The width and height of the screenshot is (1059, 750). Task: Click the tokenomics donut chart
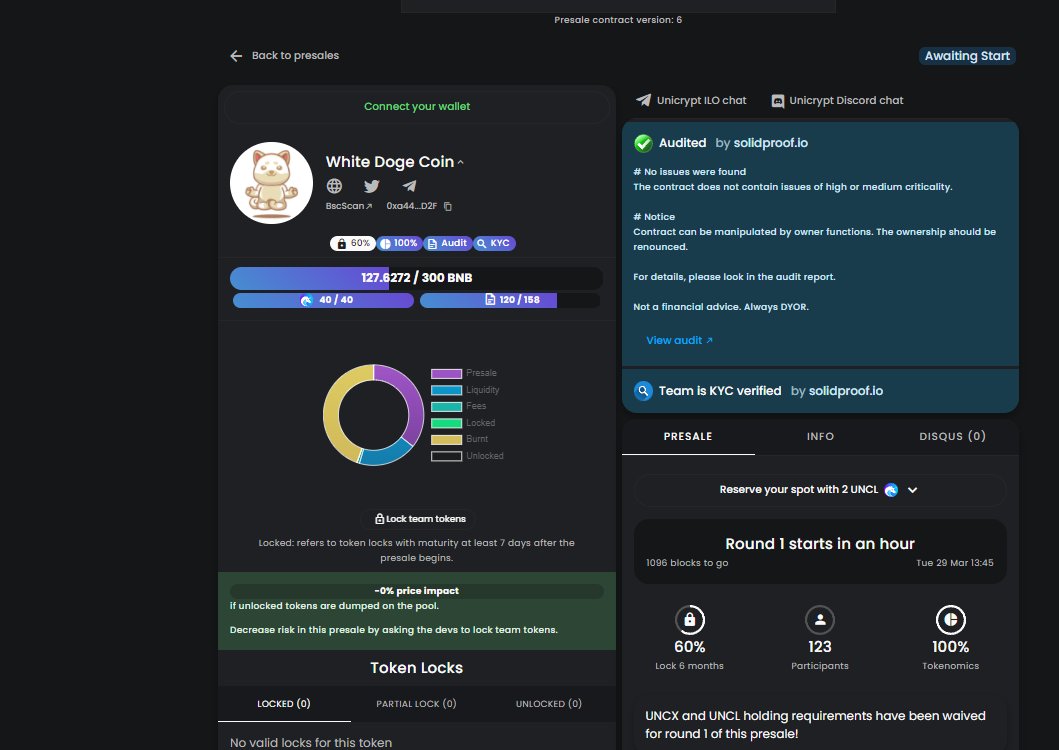(x=373, y=415)
